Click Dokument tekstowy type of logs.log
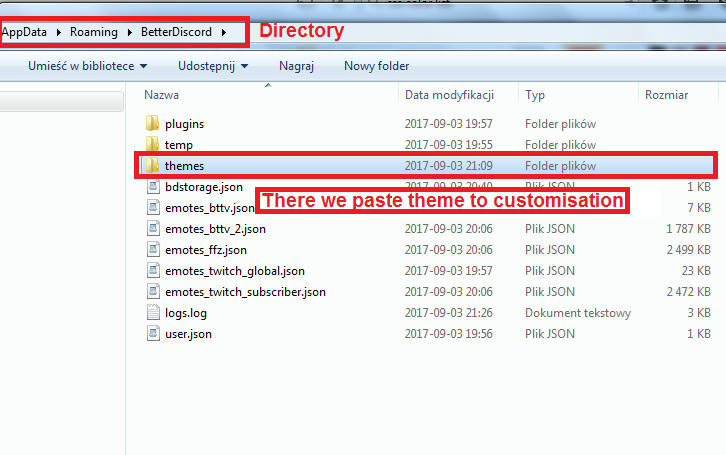 click(578, 313)
